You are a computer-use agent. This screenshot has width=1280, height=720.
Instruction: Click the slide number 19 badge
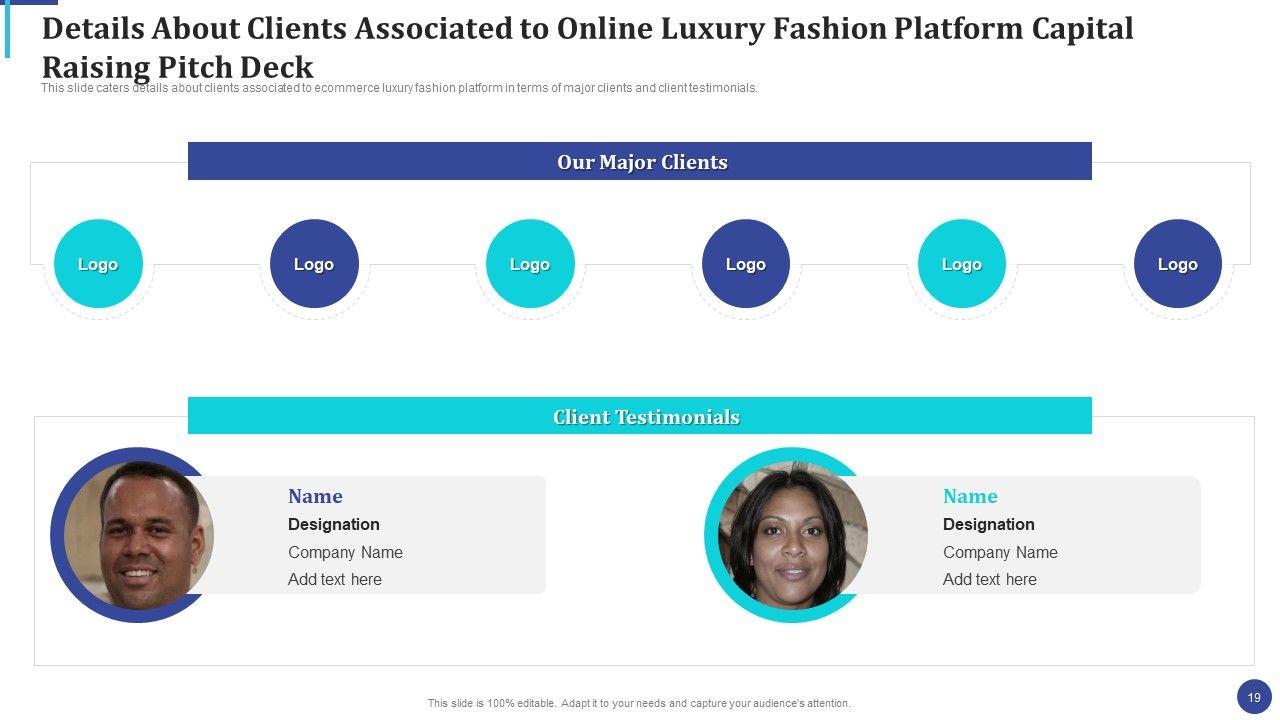point(1254,697)
